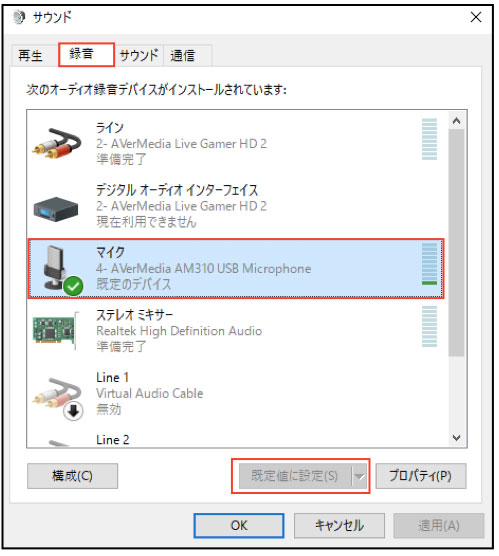Screen dimensions: 499x556
Task: Select the Line 2 list entry
Action: click(235, 440)
